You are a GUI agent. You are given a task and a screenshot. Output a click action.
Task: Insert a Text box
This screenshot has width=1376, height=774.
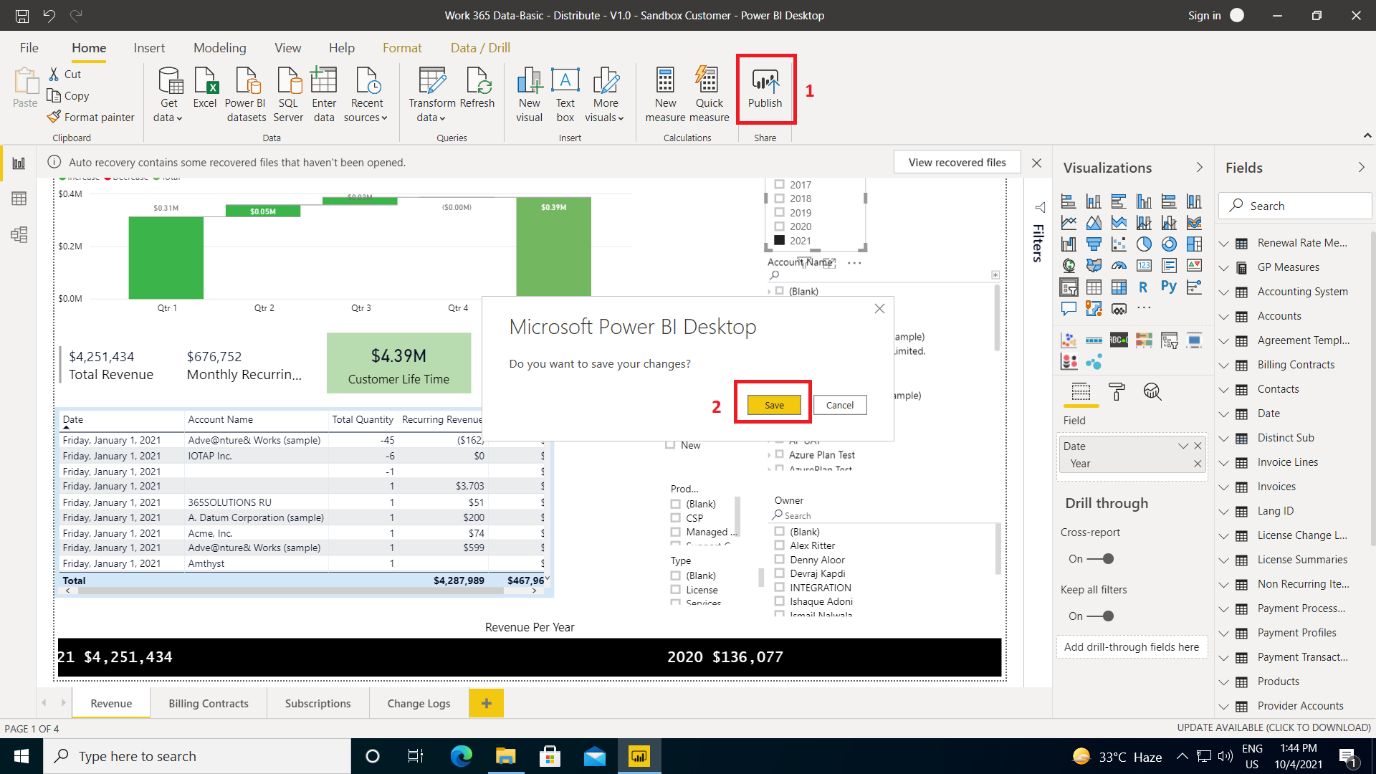[x=565, y=94]
